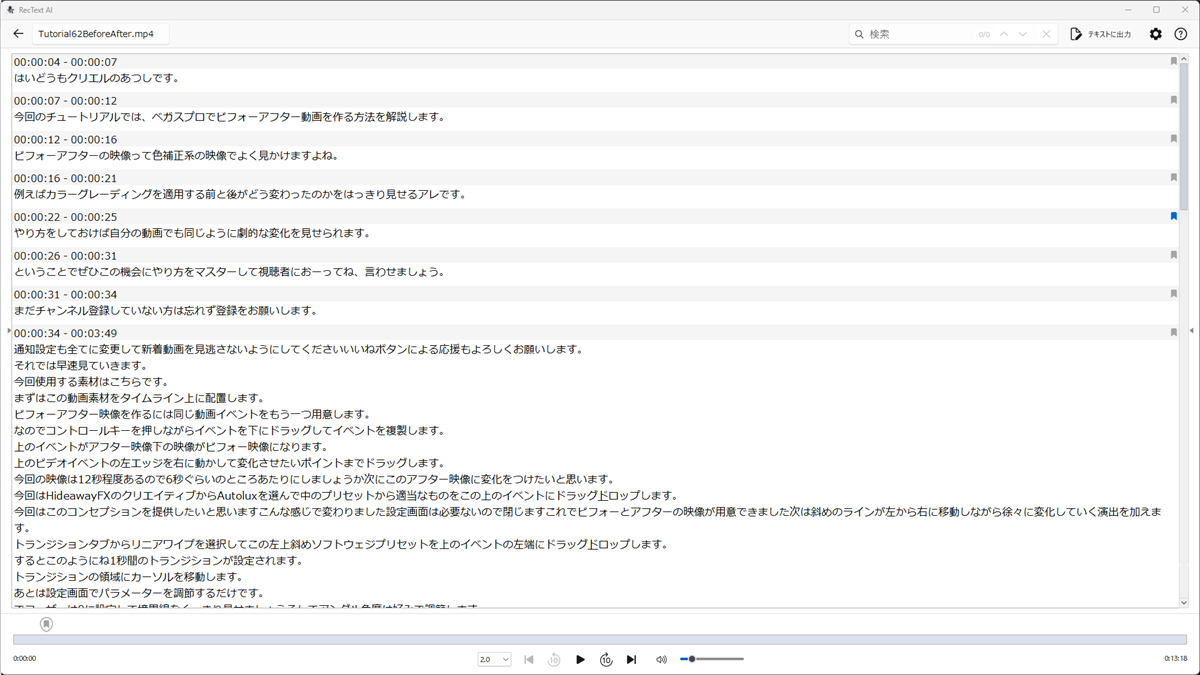1200x675 pixels.
Task: Open the 2.0 playback speed dropdown
Action: [494, 660]
